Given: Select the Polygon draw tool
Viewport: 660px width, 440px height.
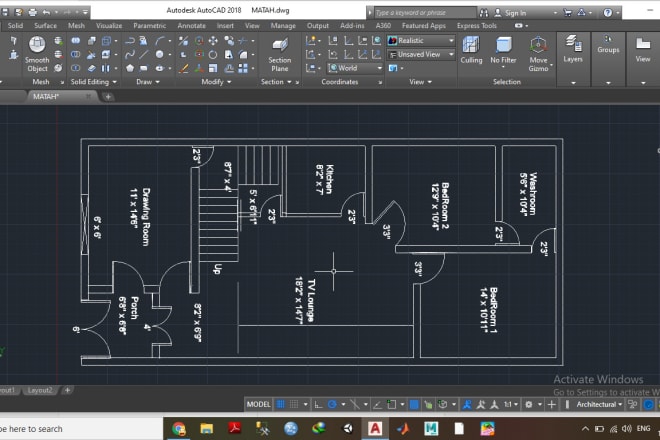Looking at the screenshot, I should [x=130, y=68].
